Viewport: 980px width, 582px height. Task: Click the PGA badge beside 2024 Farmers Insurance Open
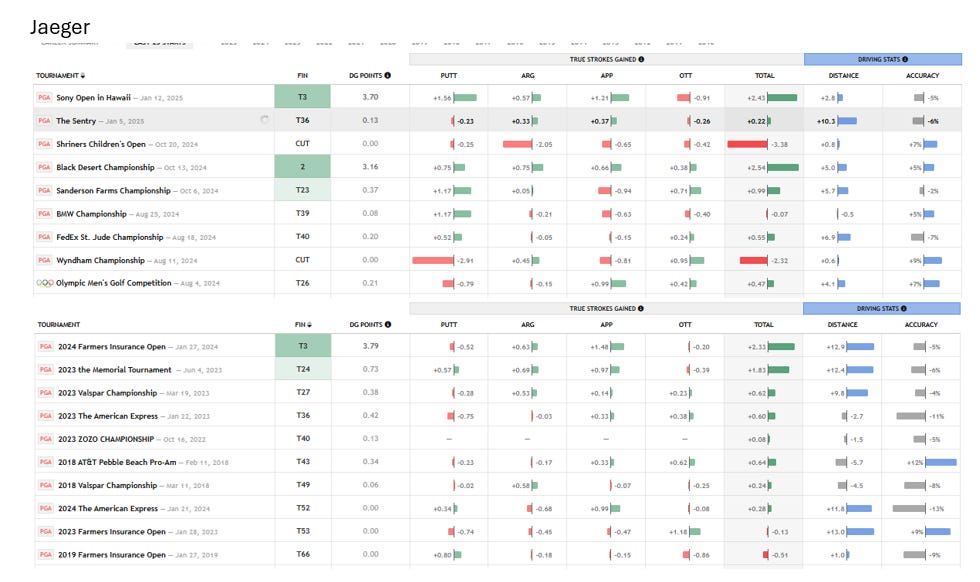[46, 346]
